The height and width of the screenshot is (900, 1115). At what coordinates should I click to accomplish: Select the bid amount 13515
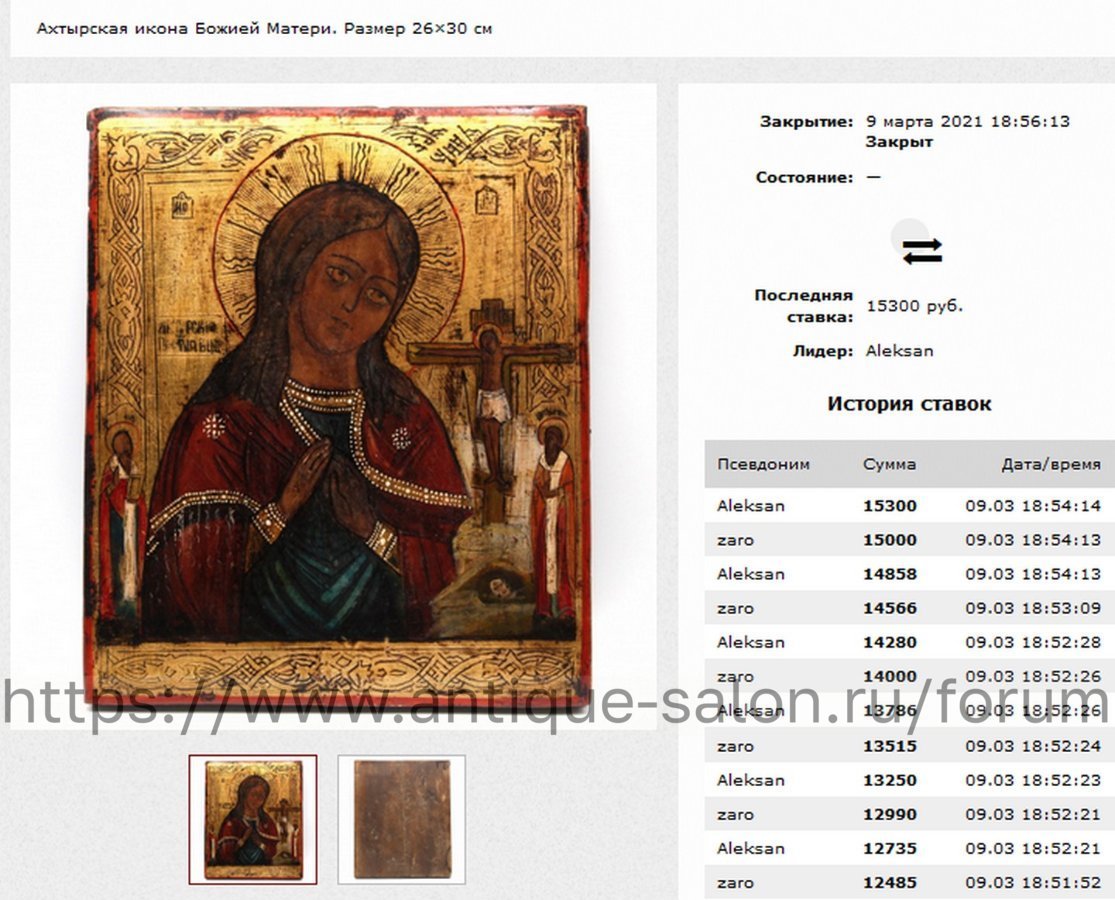[x=890, y=746]
